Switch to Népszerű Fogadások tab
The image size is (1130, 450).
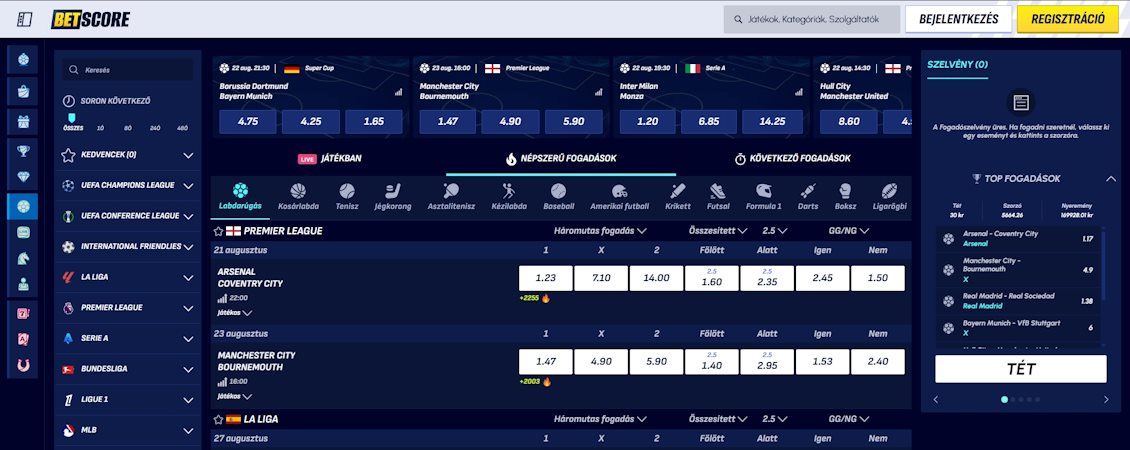tap(561, 159)
